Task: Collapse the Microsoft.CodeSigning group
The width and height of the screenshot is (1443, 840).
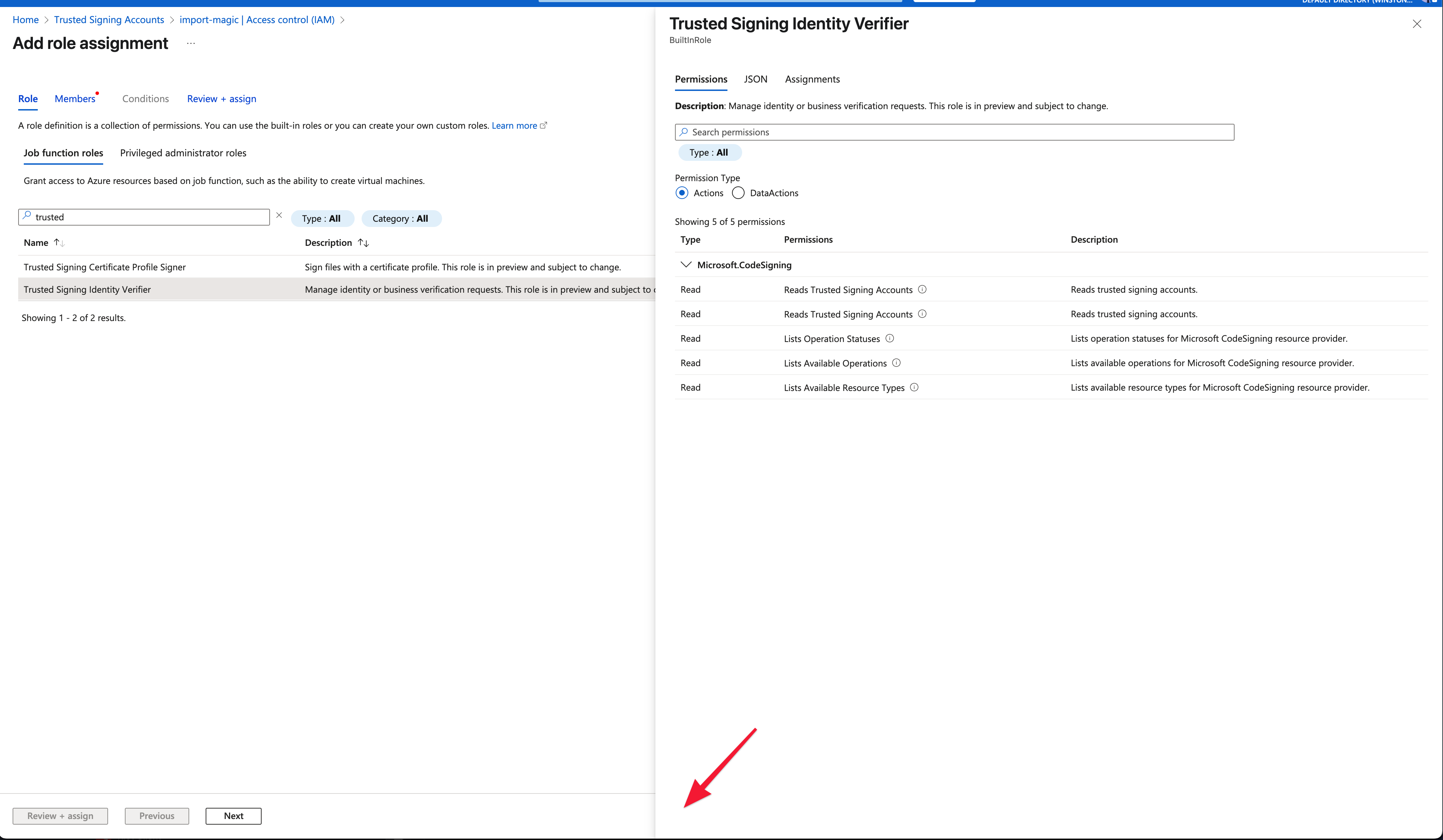Action: 685,264
